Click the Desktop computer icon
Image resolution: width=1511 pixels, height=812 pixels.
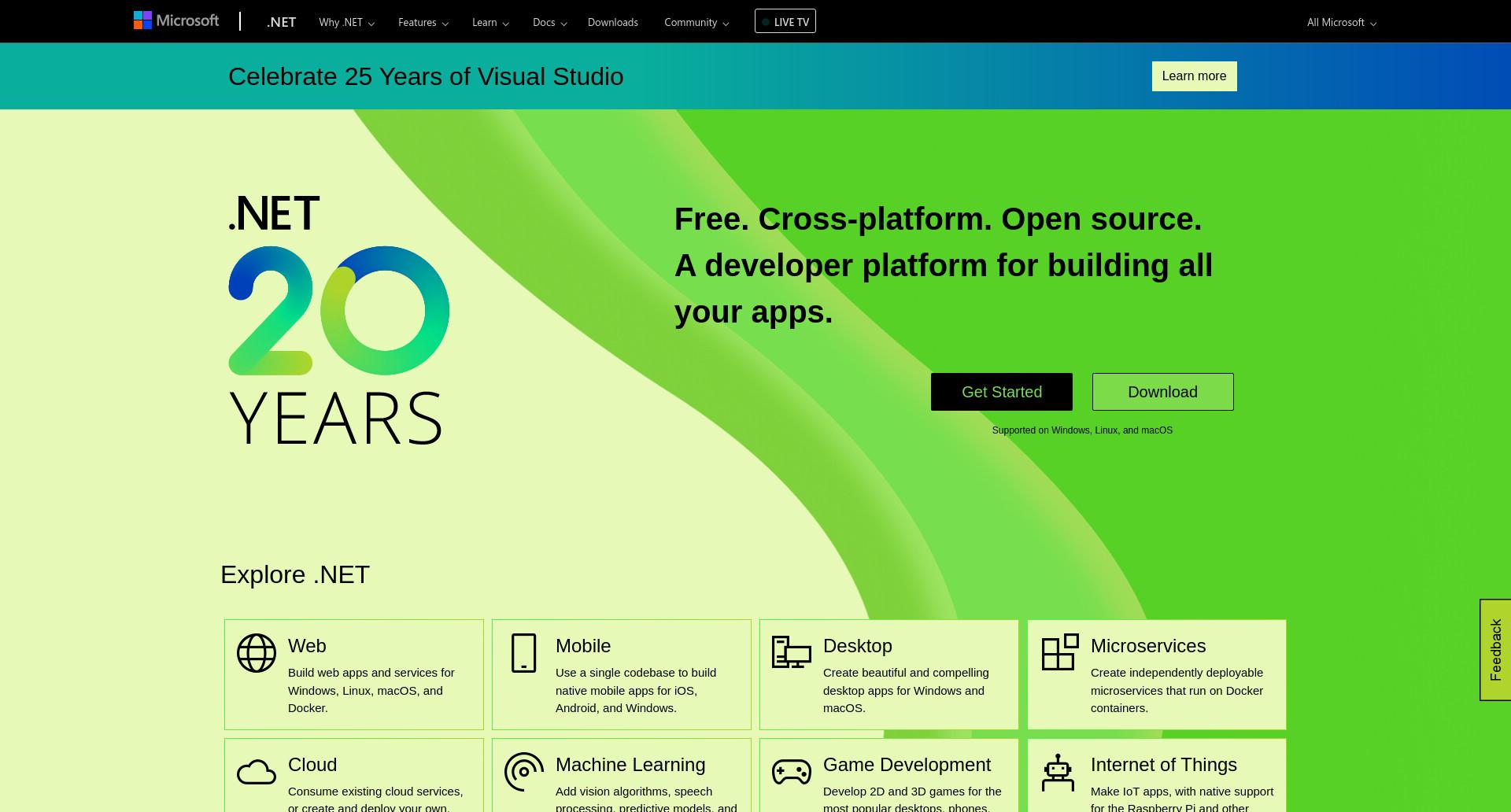tap(792, 652)
